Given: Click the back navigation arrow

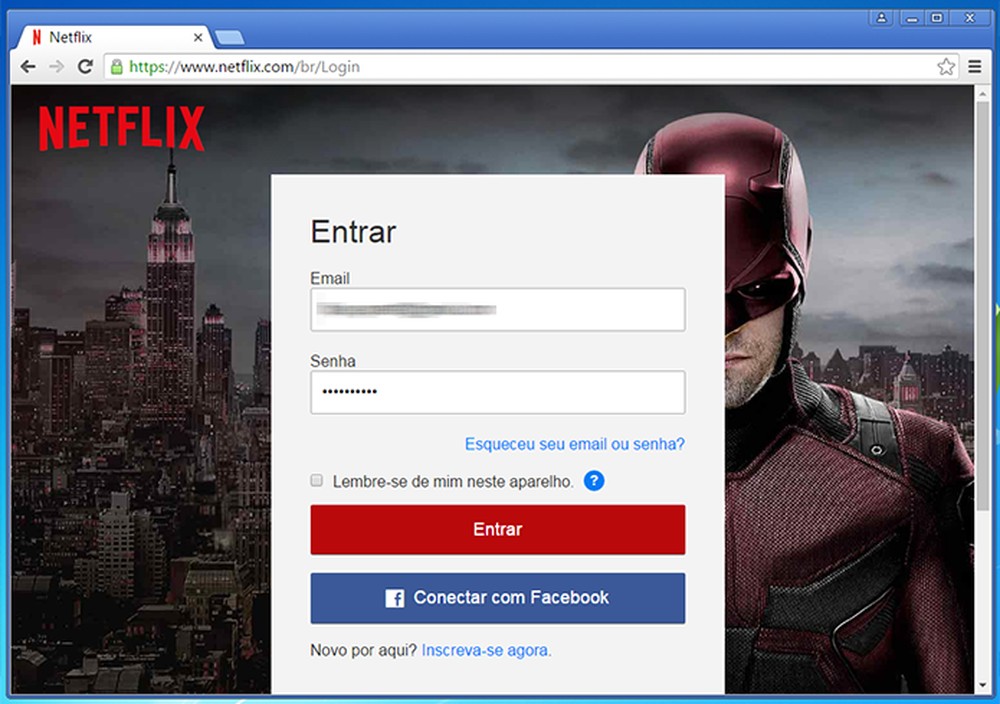Looking at the screenshot, I should (x=27, y=66).
